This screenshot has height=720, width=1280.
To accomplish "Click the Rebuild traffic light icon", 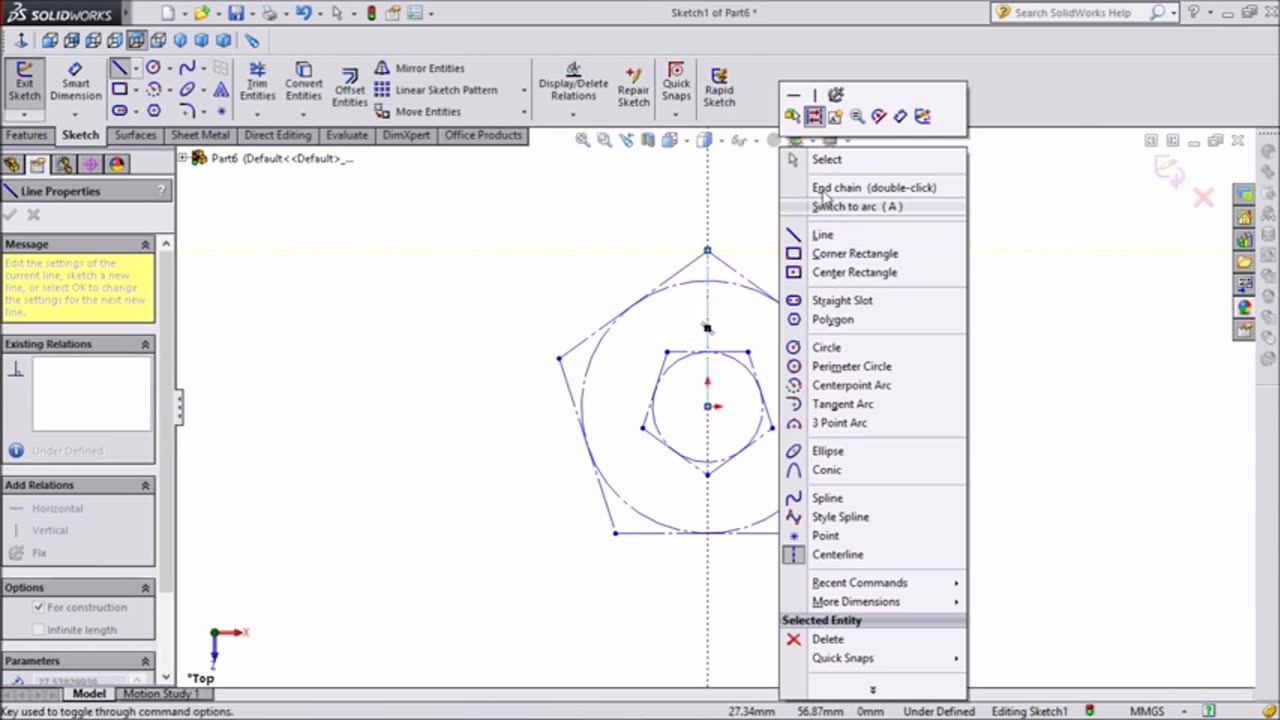I will tap(371, 13).
